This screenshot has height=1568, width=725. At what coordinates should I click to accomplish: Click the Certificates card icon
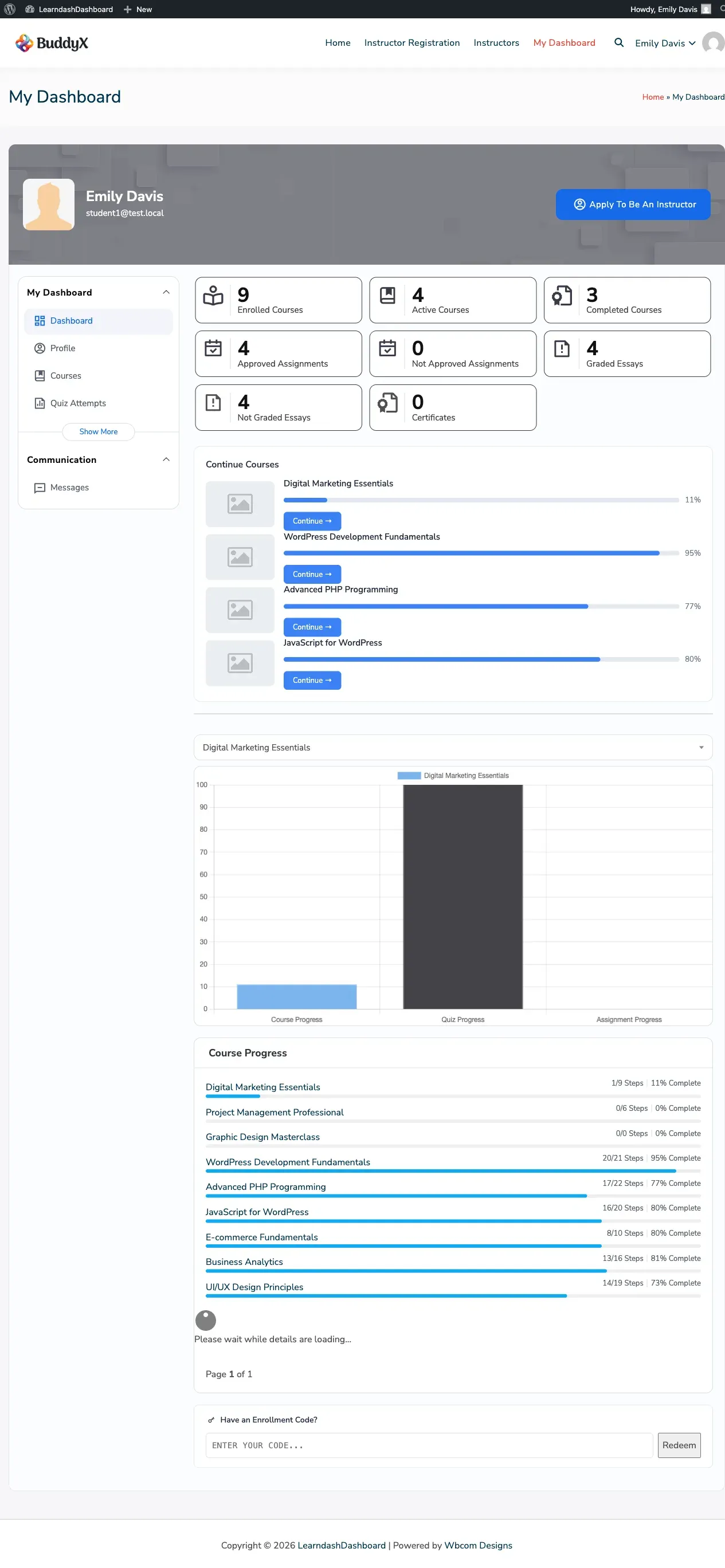point(388,403)
